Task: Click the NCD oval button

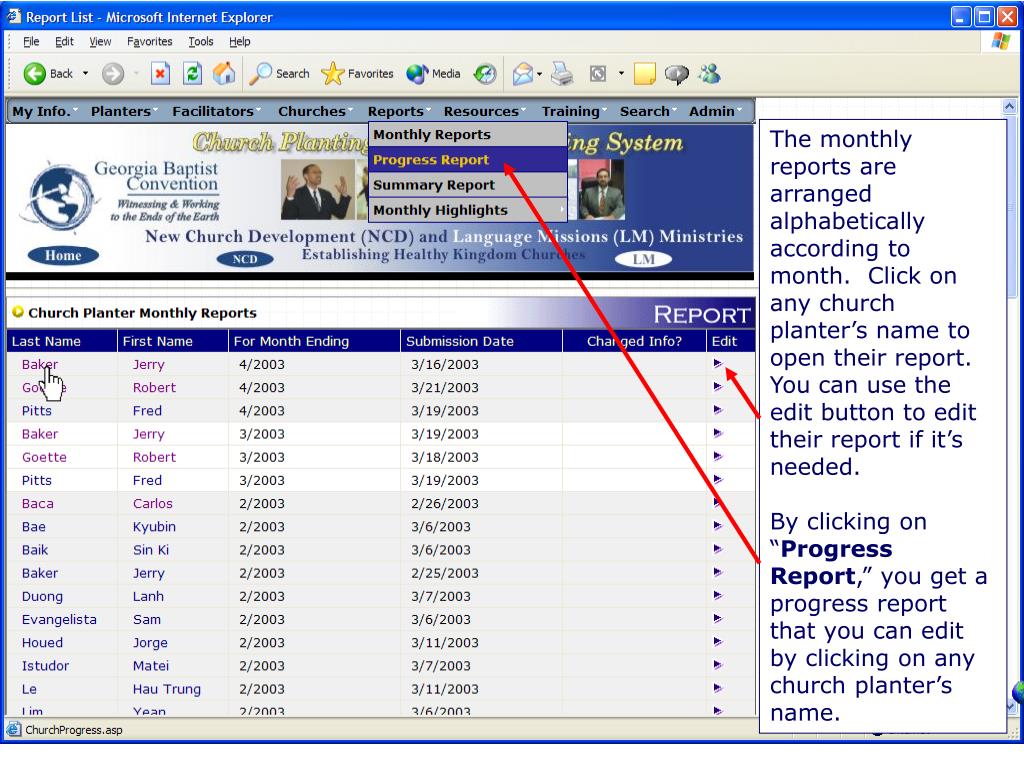Action: pos(245,259)
